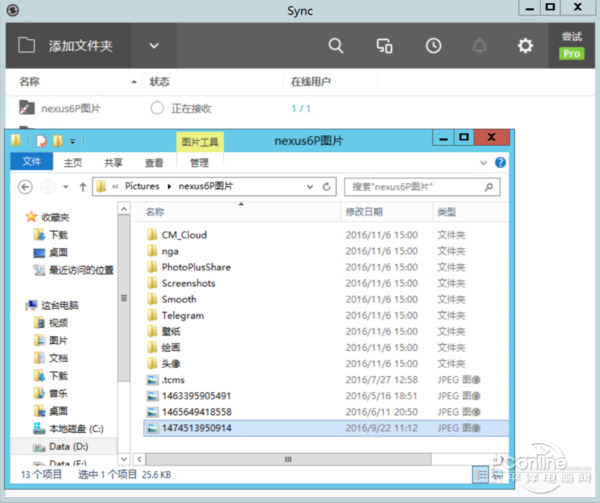Click the green Pro trial button
Screen dimensions: 600x503
572,53
